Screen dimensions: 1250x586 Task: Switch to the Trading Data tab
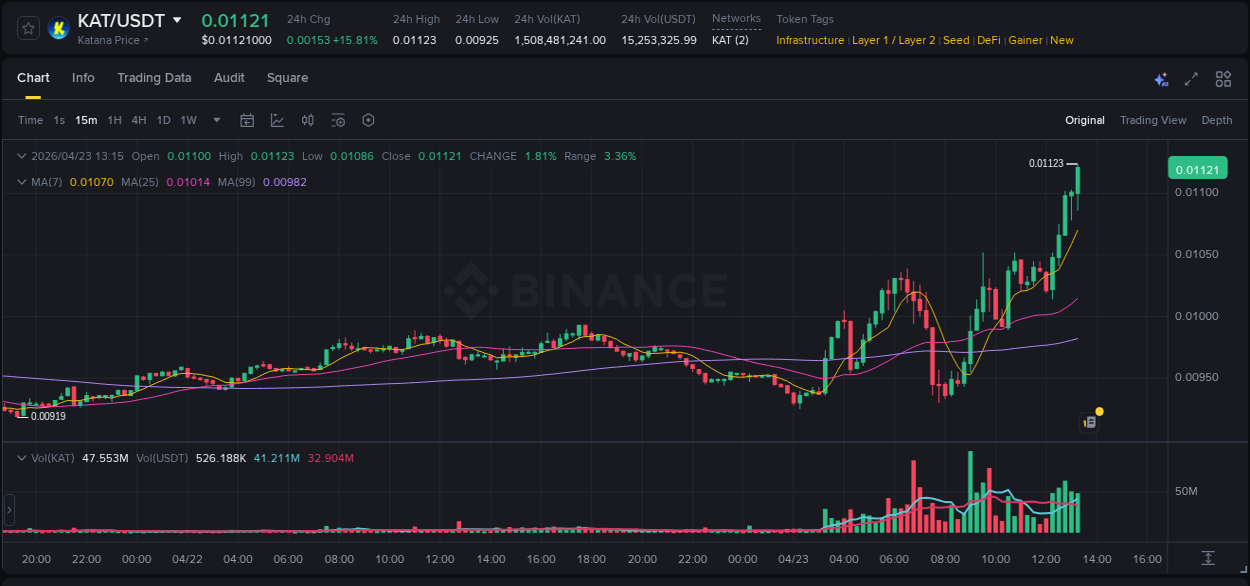click(x=154, y=78)
